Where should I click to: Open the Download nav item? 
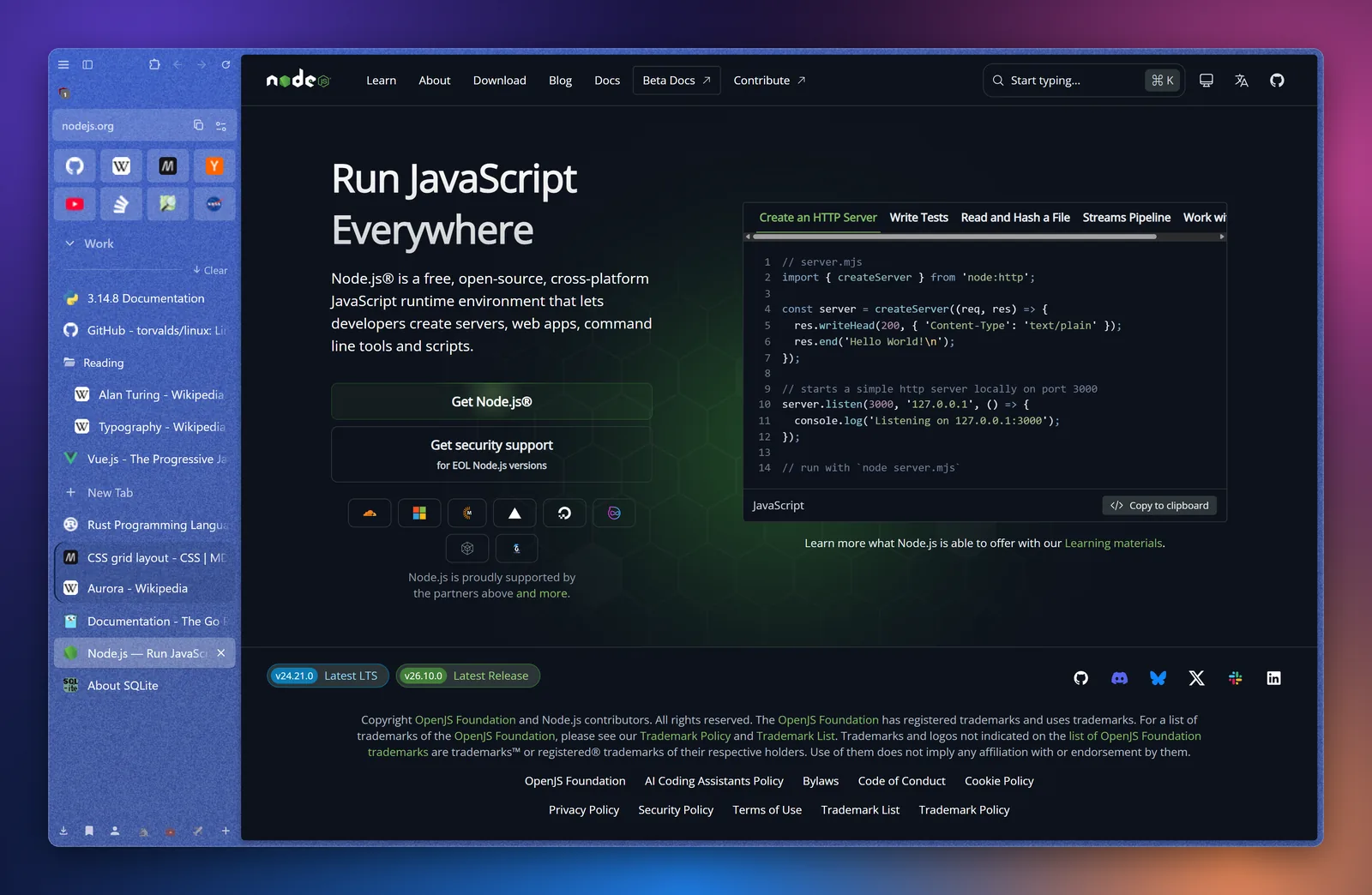pos(500,81)
